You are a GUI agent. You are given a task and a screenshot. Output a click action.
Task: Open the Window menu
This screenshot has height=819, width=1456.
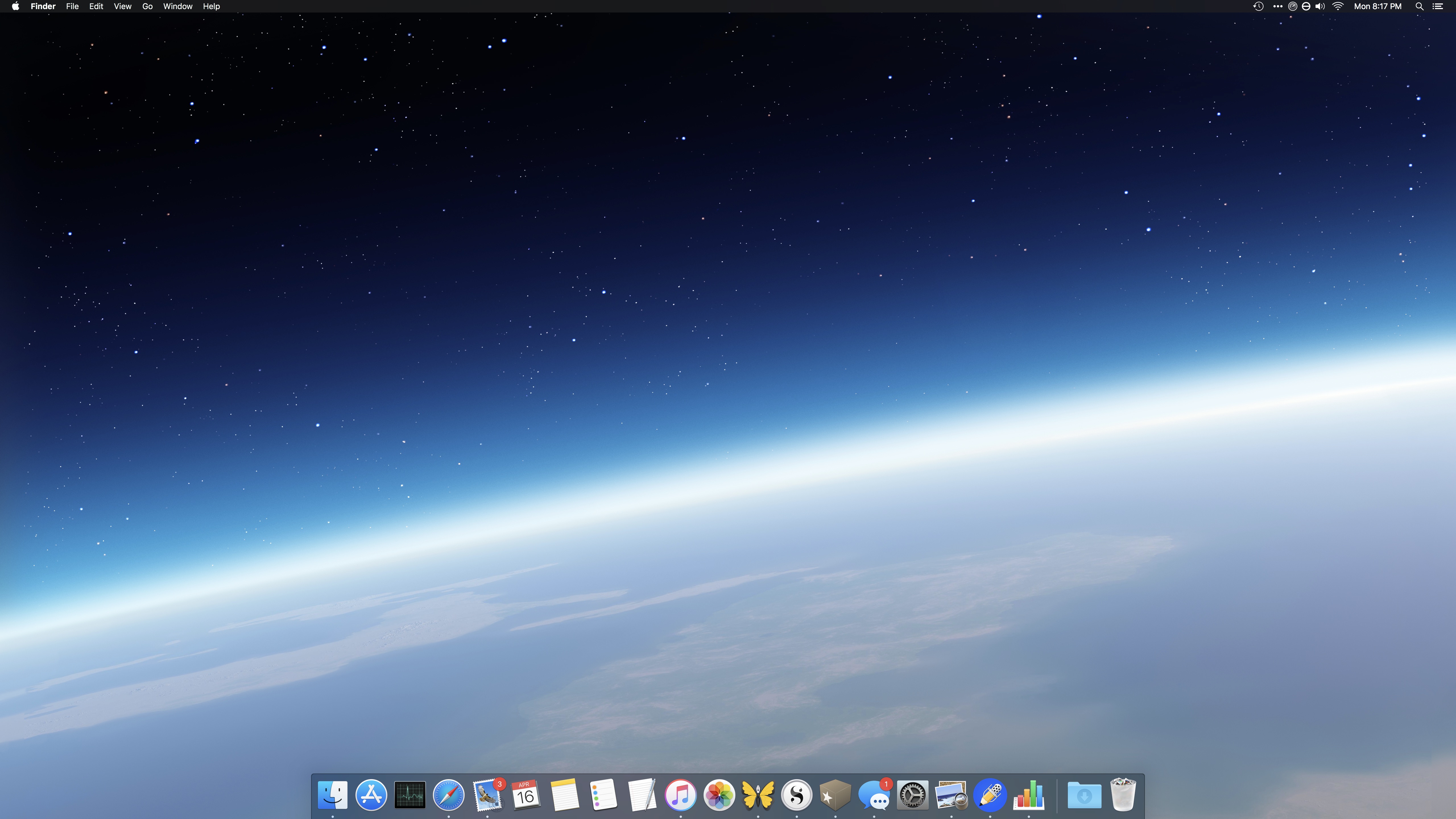point(177,6)
